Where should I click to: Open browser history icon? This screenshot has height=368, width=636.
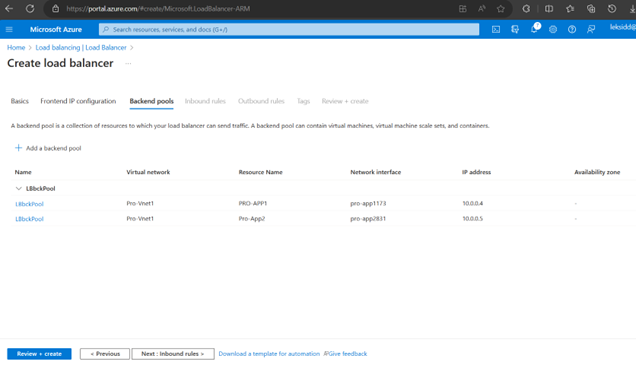pyautogui.click(x=612, y=9)
